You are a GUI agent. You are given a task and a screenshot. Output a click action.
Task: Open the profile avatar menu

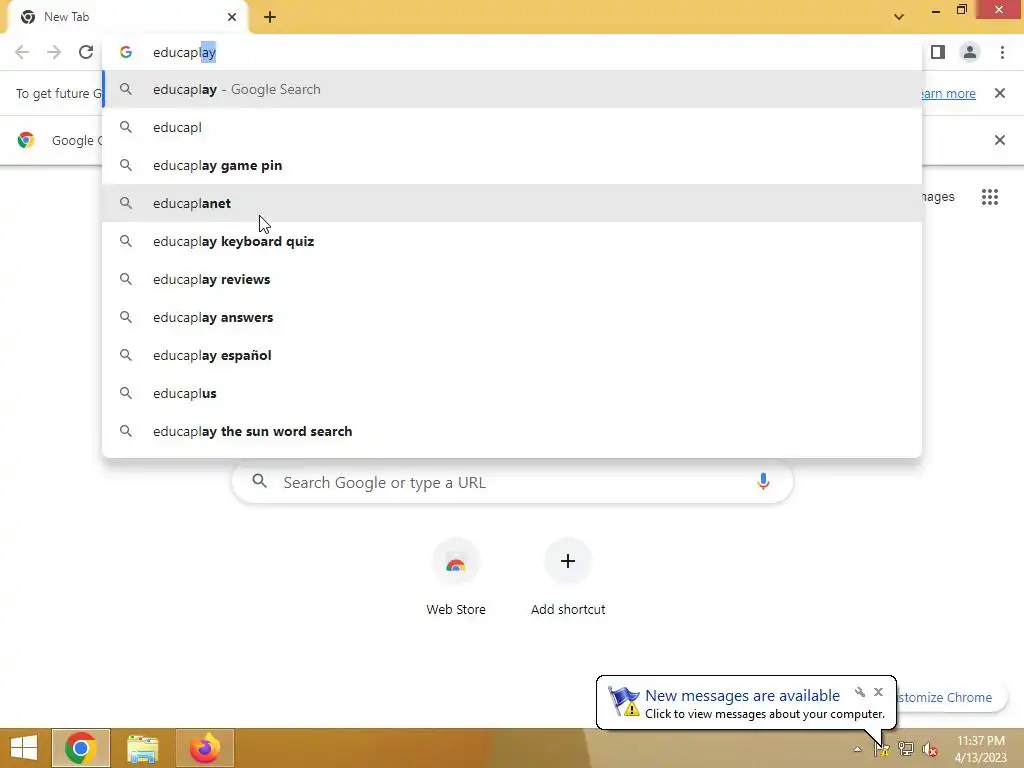pyautogui.click(x=970, y=52)
